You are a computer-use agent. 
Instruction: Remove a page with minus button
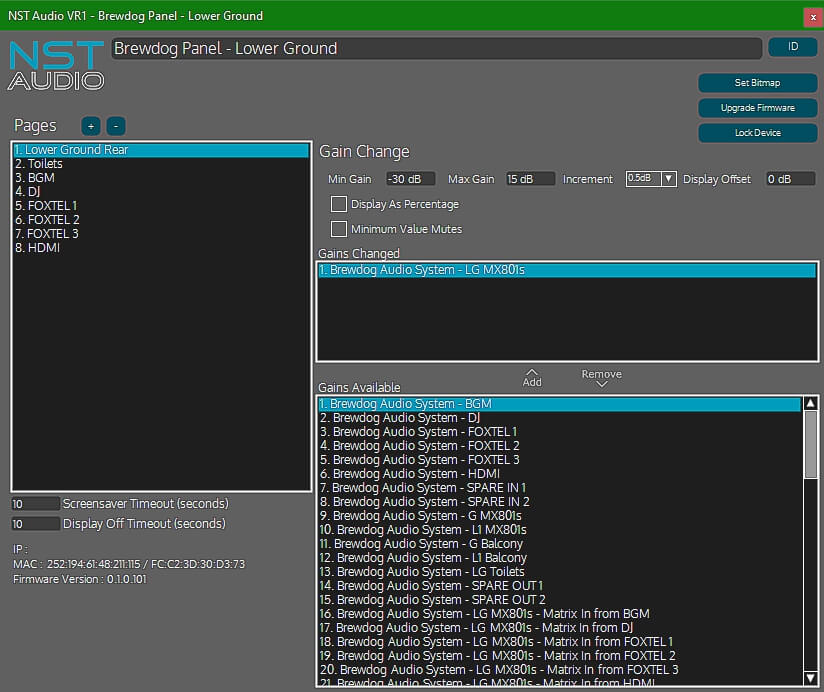[x=116, y=126]
